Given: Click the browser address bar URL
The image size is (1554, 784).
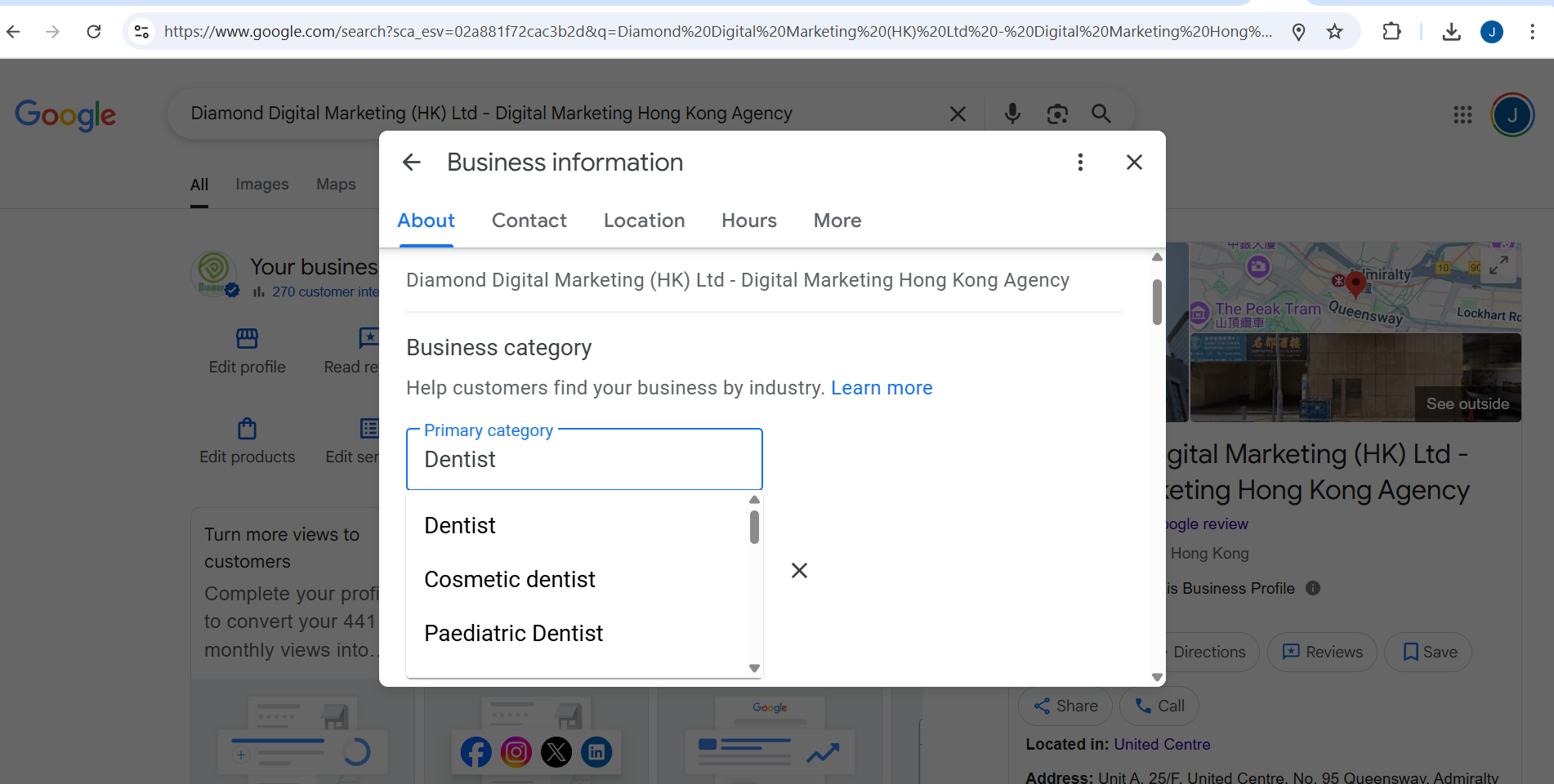Looking at the screenshot, I should pyautogui.click(x=717, y=32).
